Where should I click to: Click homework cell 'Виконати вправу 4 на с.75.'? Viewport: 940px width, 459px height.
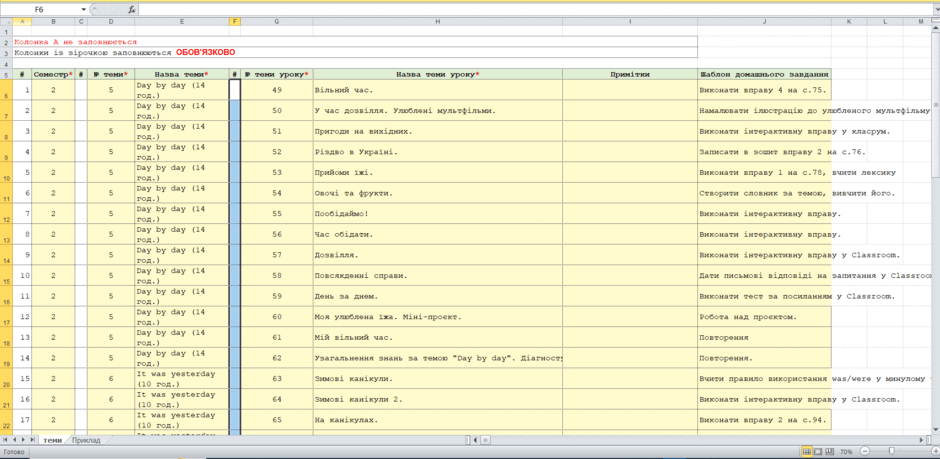point(764,90)
